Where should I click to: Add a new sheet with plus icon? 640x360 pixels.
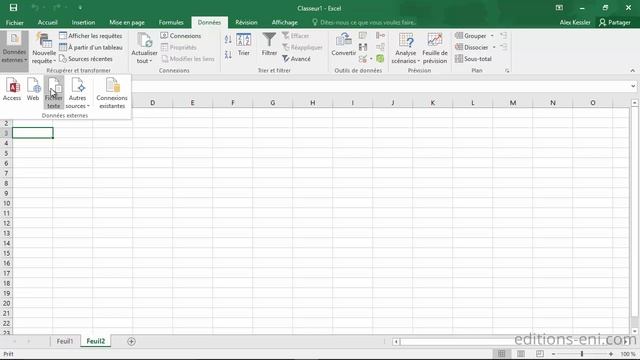click(x=131, y=342)
